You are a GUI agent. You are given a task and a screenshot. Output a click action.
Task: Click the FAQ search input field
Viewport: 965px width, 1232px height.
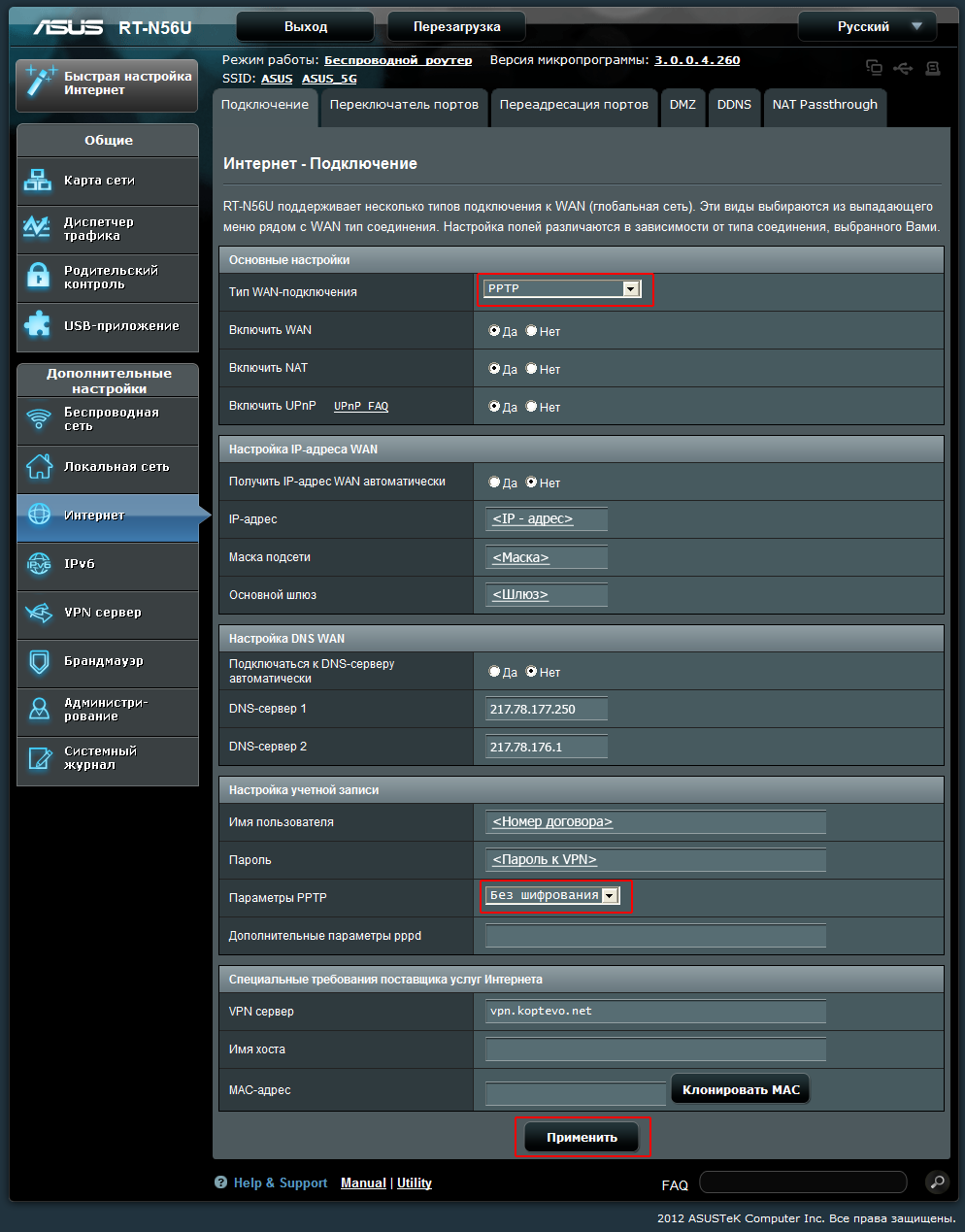[803, 1182]
